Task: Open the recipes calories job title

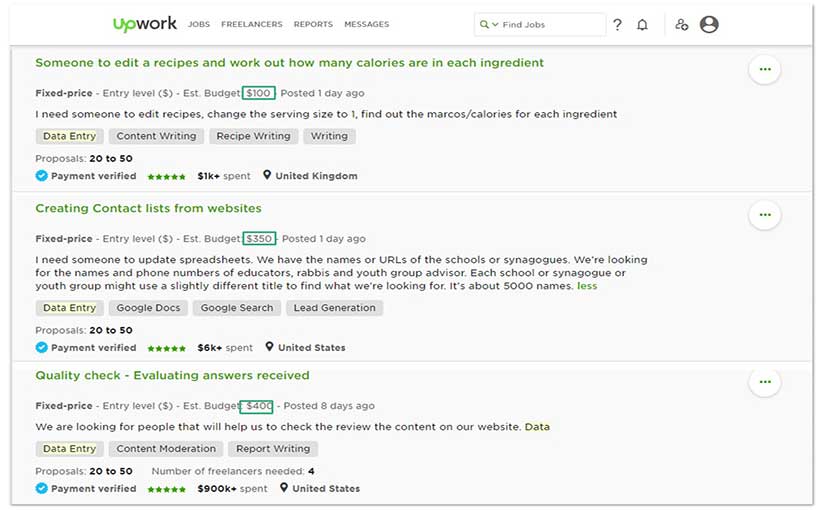Action: [290, 63]
